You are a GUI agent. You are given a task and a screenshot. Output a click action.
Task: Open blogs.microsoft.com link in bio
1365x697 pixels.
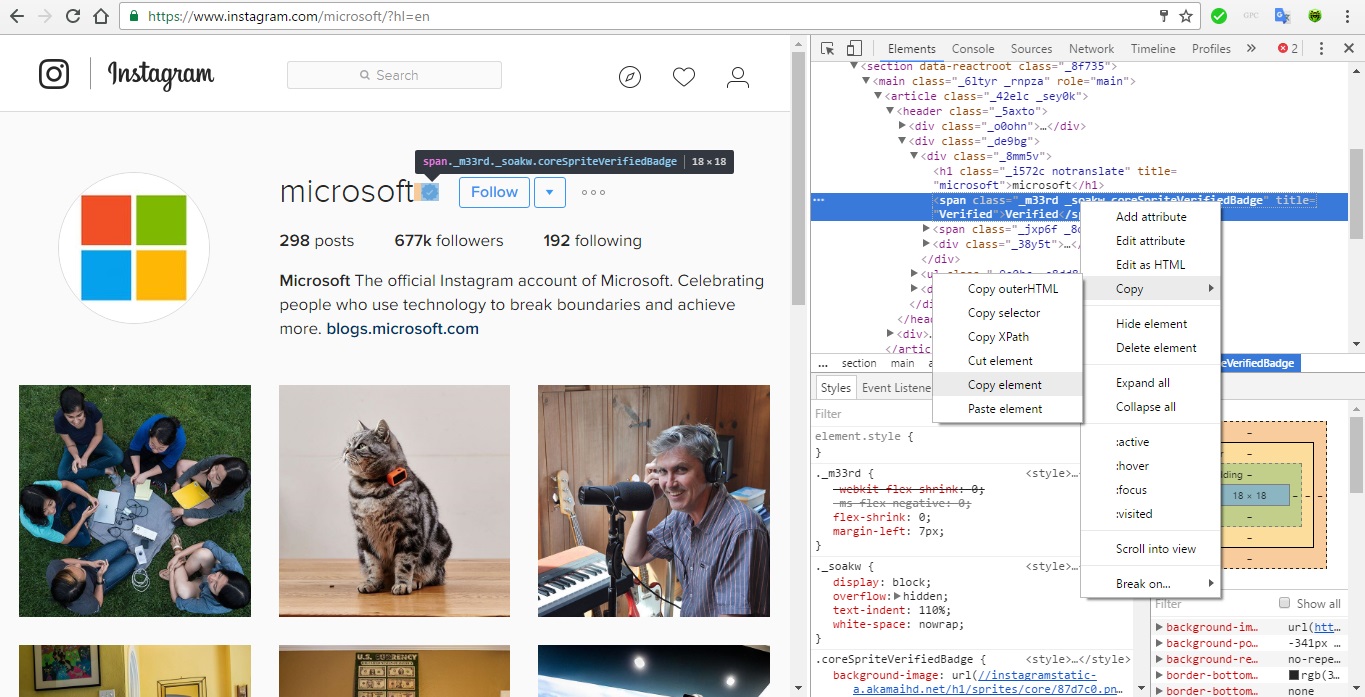coord(402,328)
